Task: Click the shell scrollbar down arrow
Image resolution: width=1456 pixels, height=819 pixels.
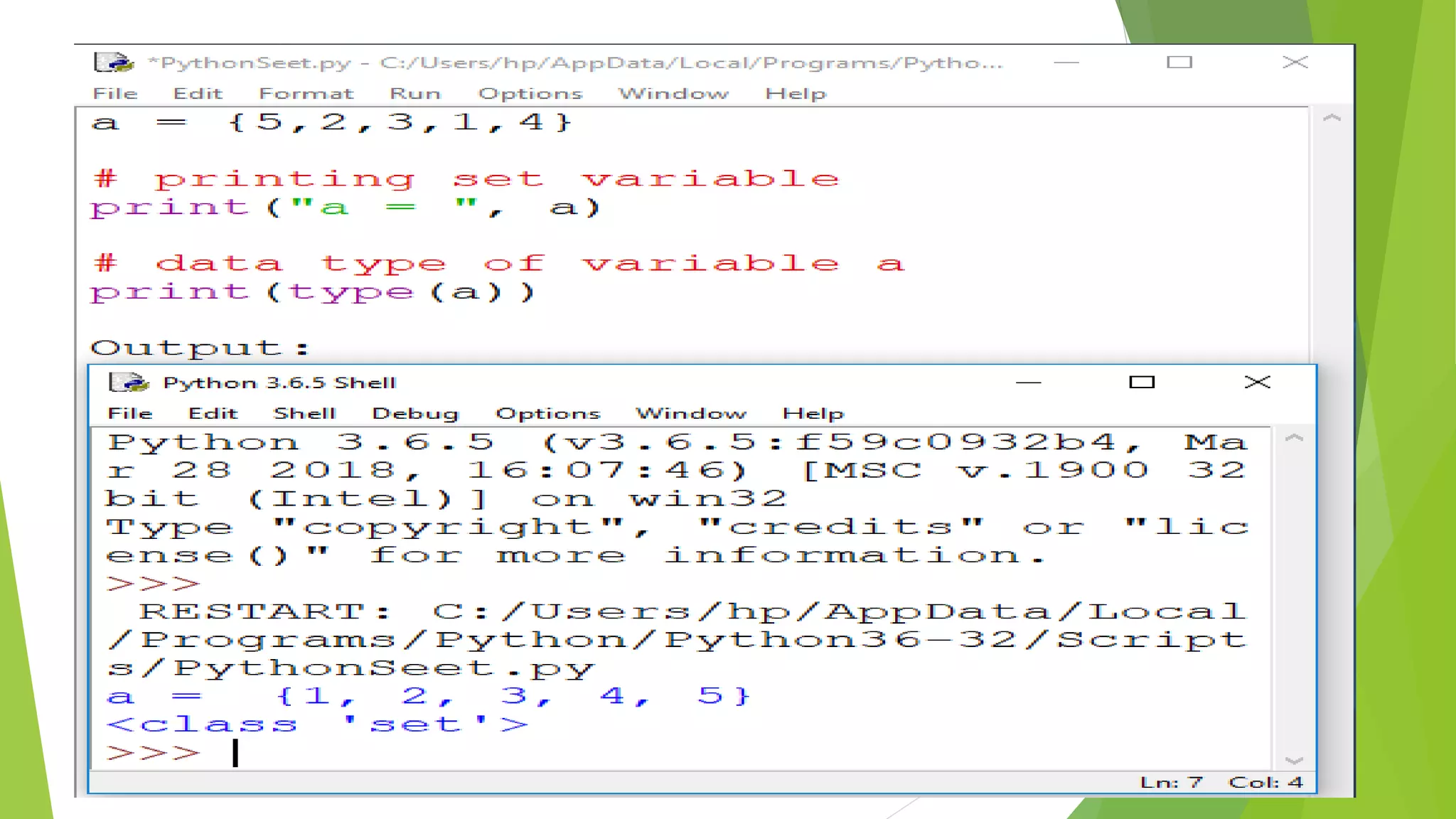Action: [1294, 761]
